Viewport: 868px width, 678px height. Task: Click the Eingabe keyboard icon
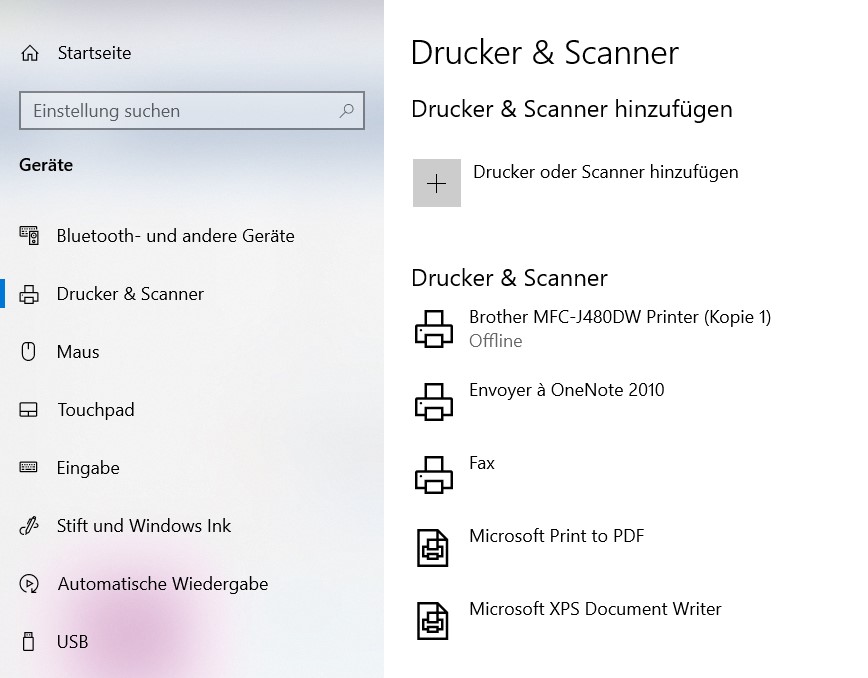tap(30, 468)
